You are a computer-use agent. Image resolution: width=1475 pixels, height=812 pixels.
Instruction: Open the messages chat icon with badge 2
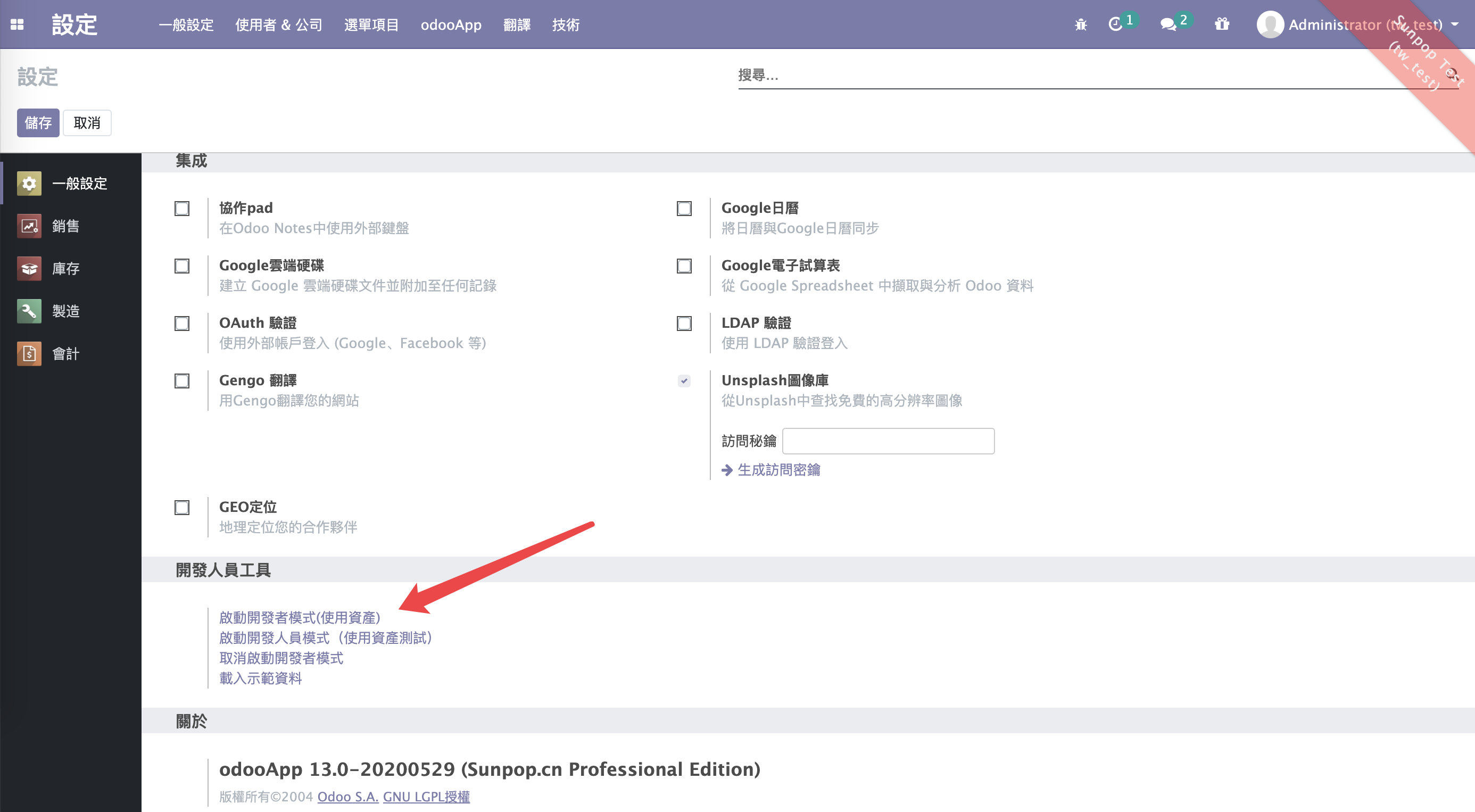click(x=1170, y=24)
